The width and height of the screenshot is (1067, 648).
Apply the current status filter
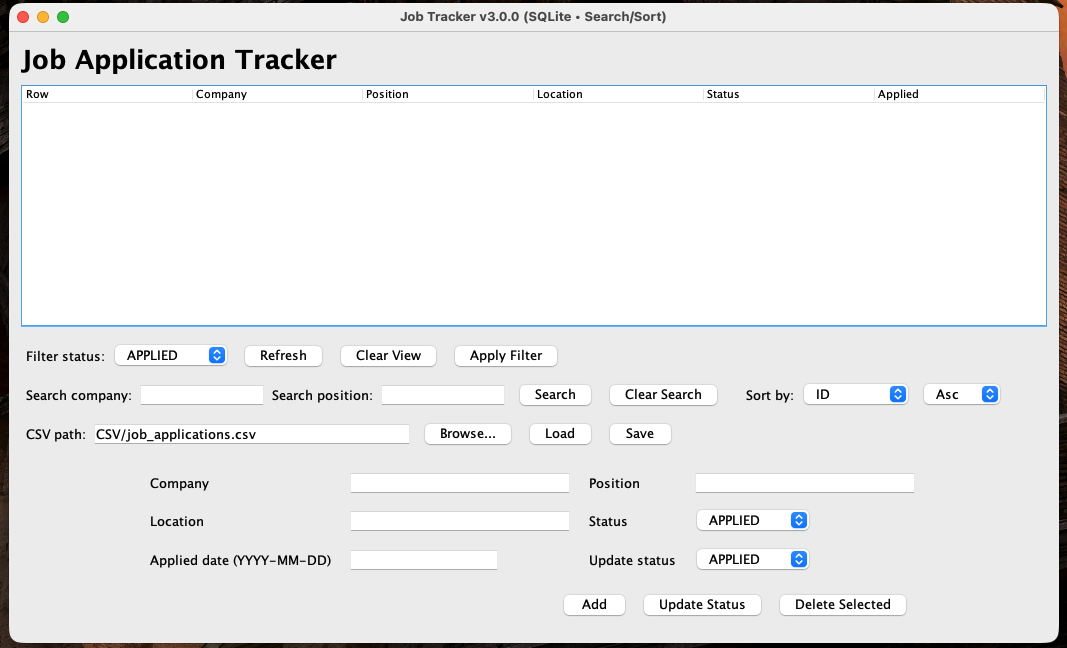505,355
